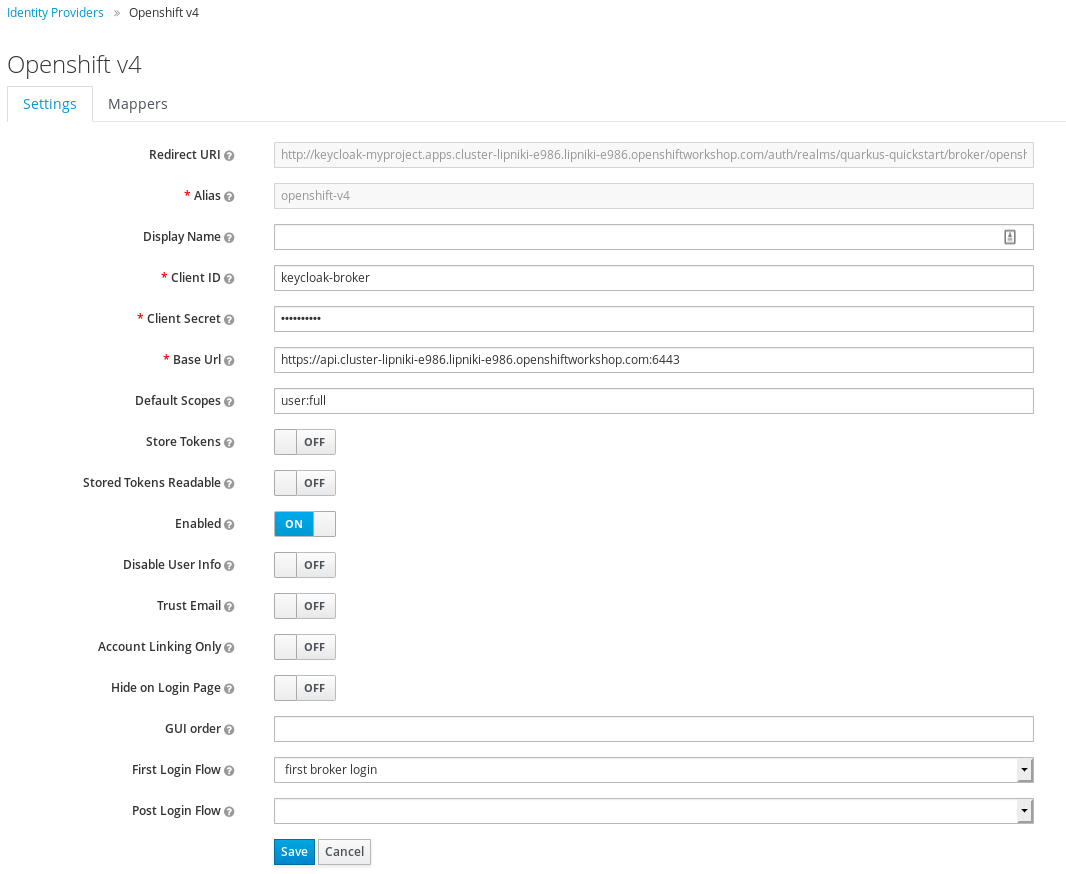Cancel the settings changes
Image resolution: width=1066 pixels, height=874 pixels.
(x=344, y=852)
